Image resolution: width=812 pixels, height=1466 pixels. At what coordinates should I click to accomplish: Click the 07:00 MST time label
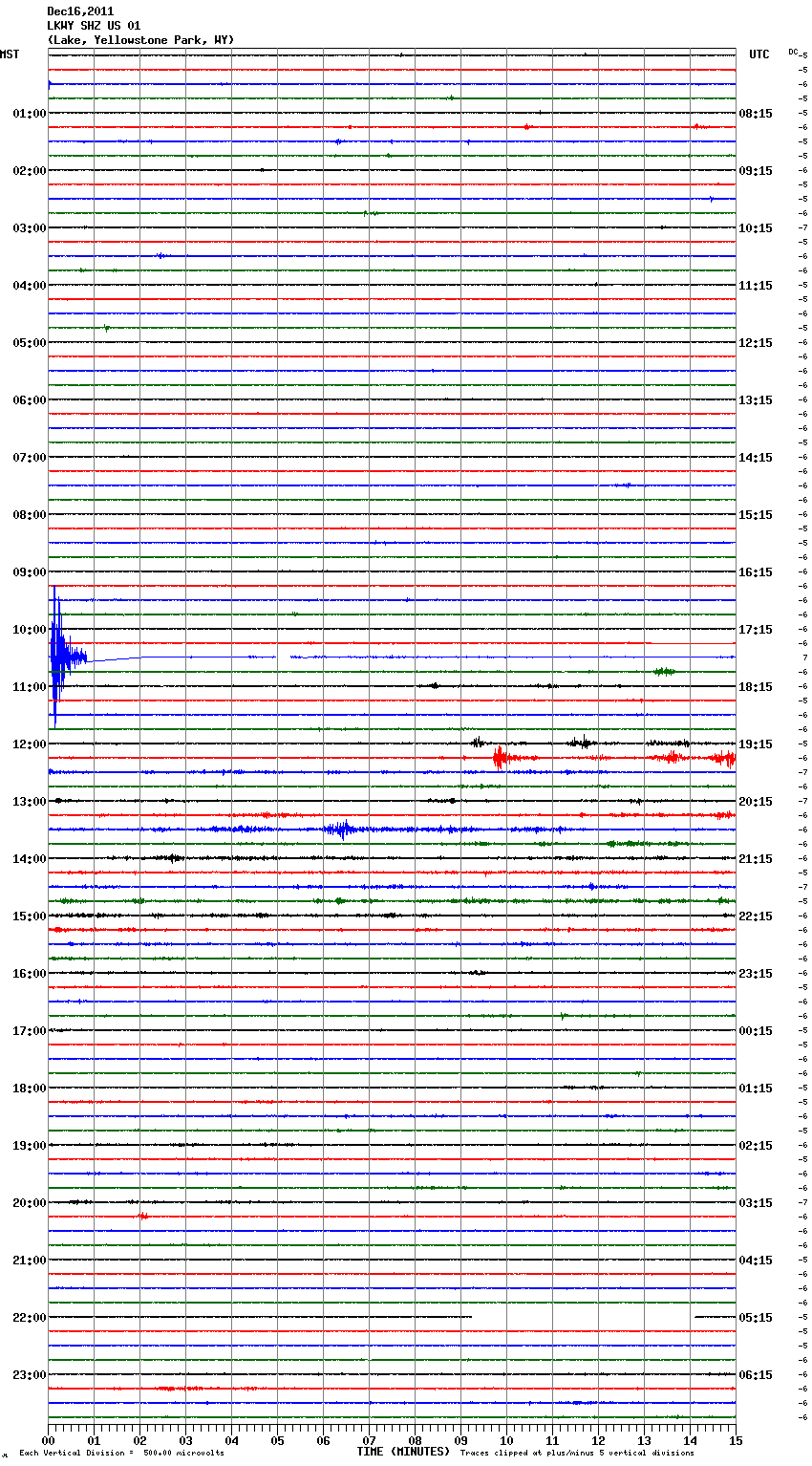pyautogui.click(x=29, y=458)
